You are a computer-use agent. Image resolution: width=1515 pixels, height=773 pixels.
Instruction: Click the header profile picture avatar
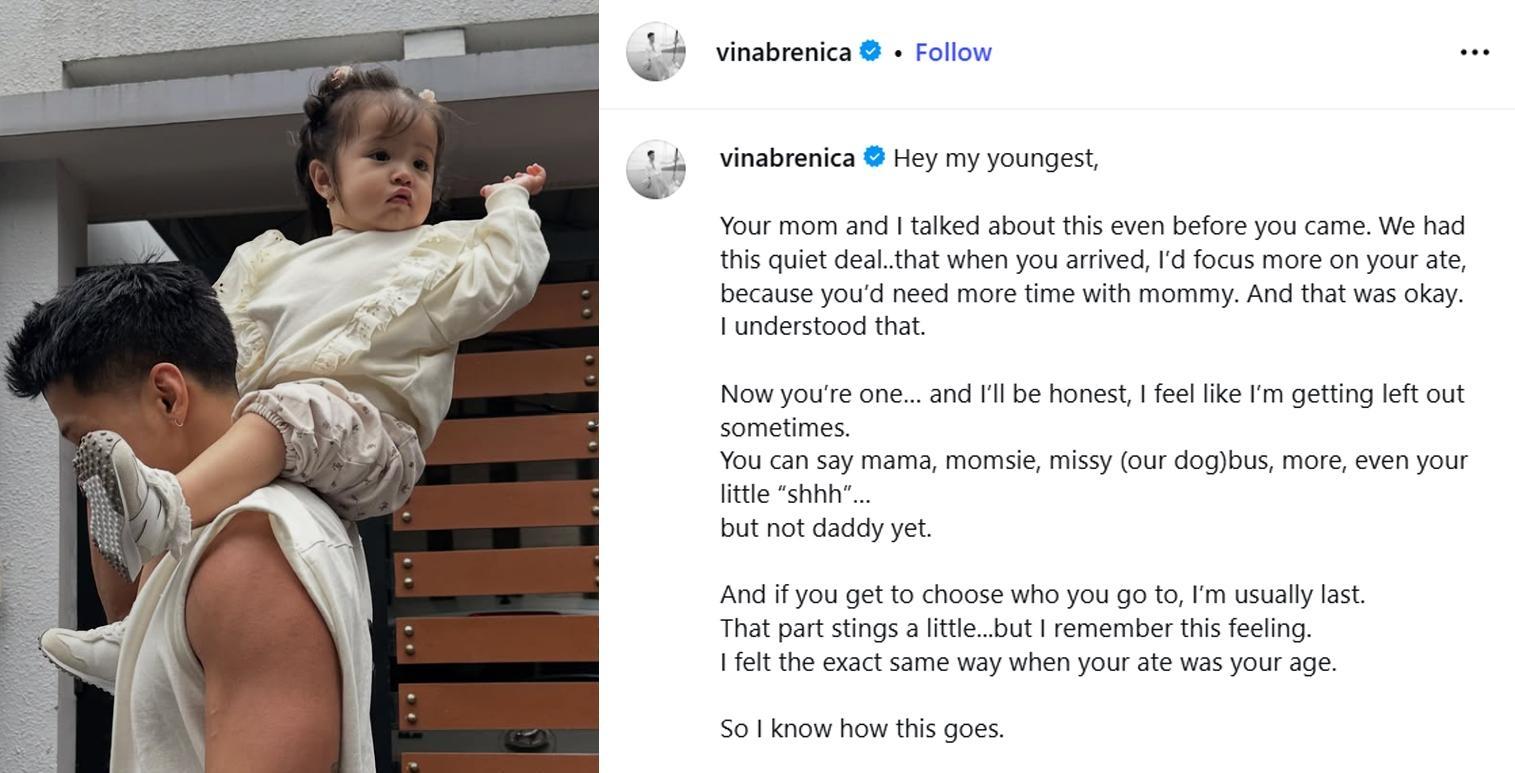click(x=655, y=52)
